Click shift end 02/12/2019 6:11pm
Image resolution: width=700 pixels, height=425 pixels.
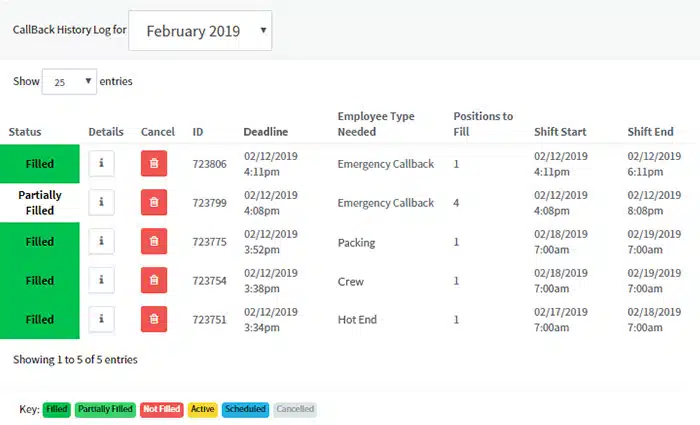coord(654,164)
